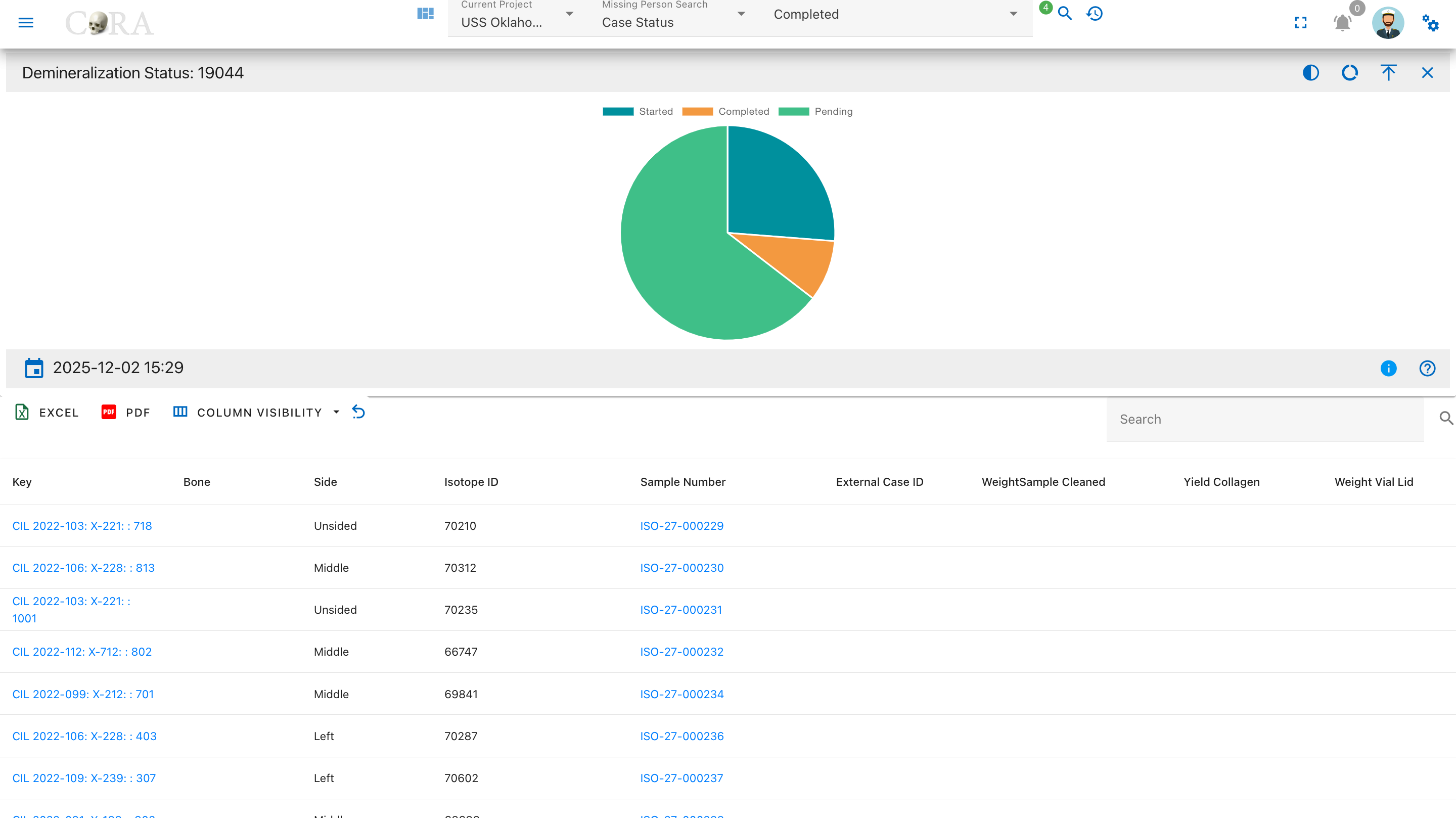Image resolution: width=1456 pixels, height=818 pixels.
Task: Enter fullscreen mode
Action: (1301, 23)
